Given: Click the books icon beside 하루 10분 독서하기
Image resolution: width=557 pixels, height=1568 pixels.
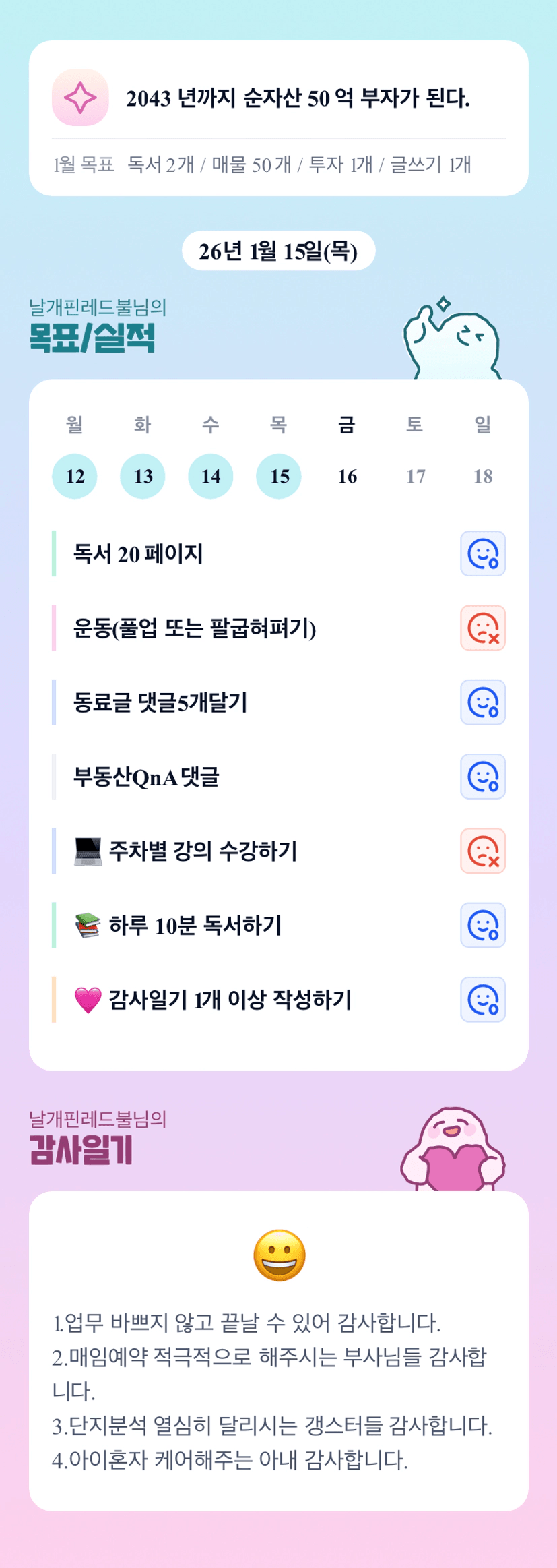Looking at the screenshot, I should point(88,926).
